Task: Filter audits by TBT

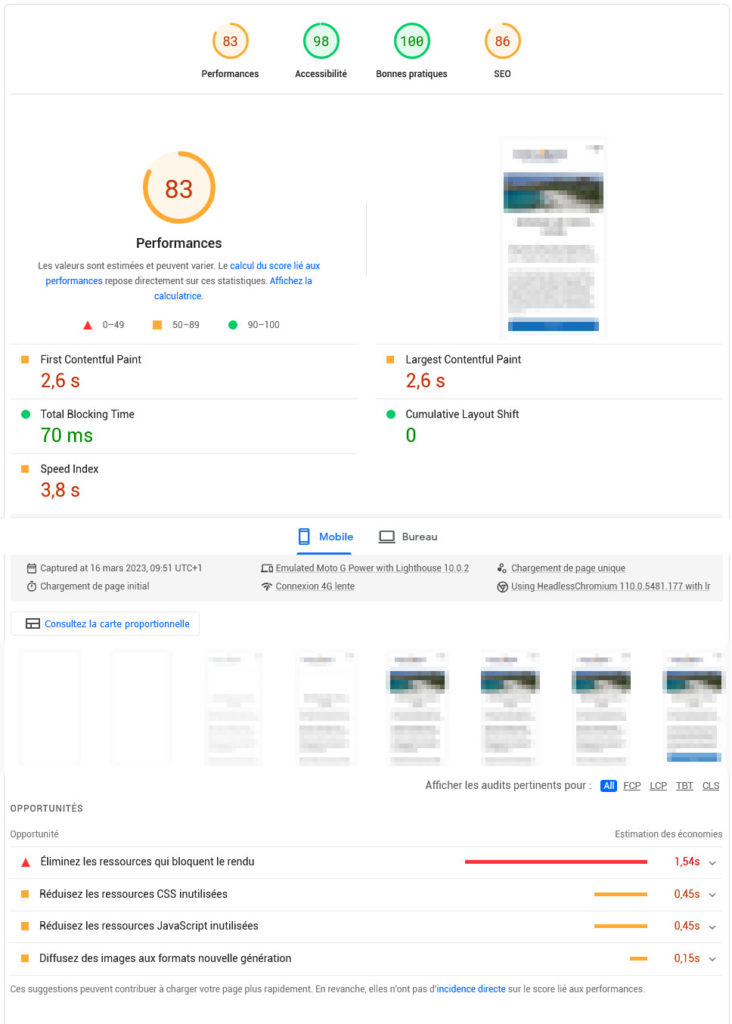Action: click(x=684, y=786)
